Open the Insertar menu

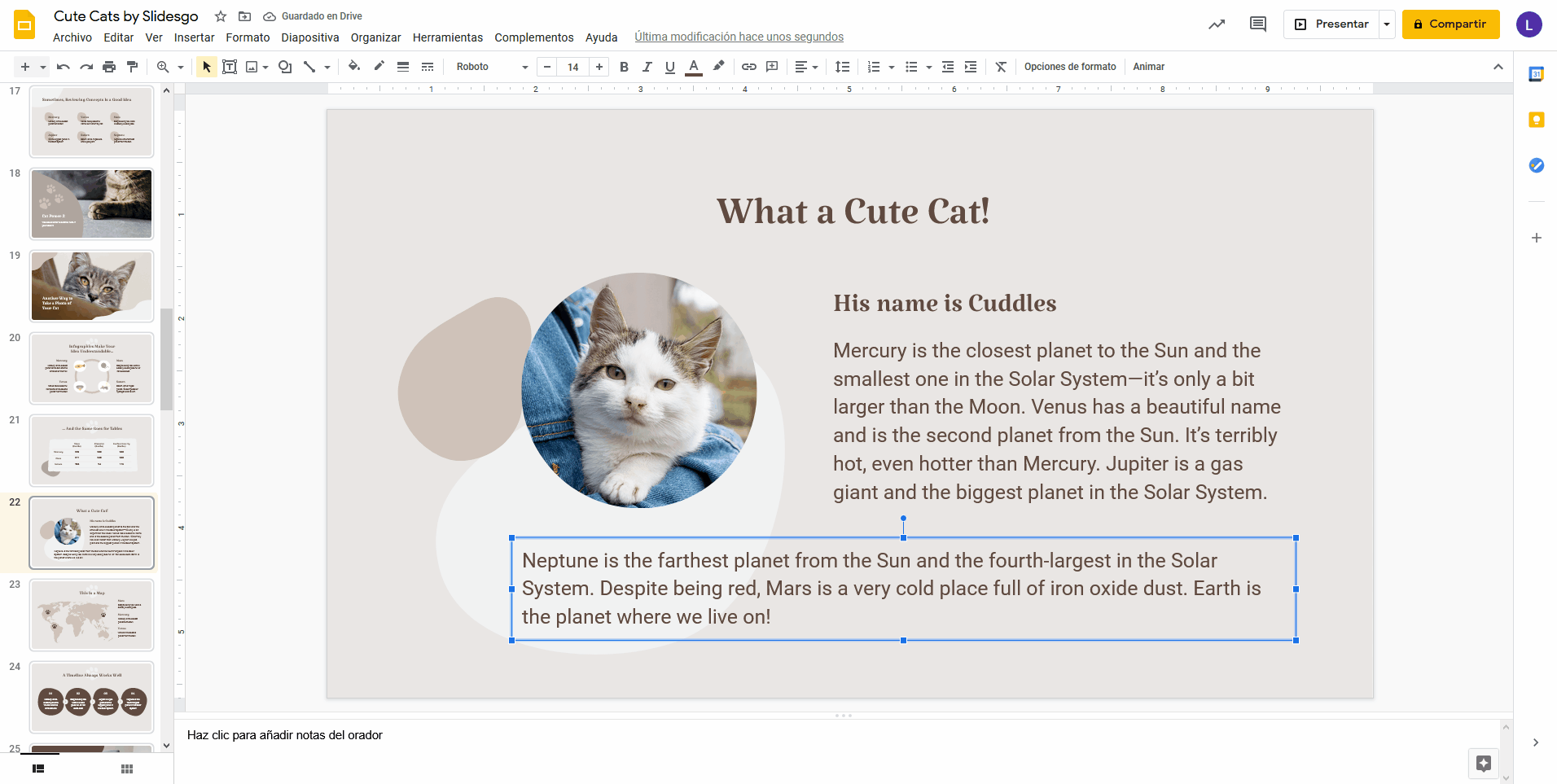(194, 37)
